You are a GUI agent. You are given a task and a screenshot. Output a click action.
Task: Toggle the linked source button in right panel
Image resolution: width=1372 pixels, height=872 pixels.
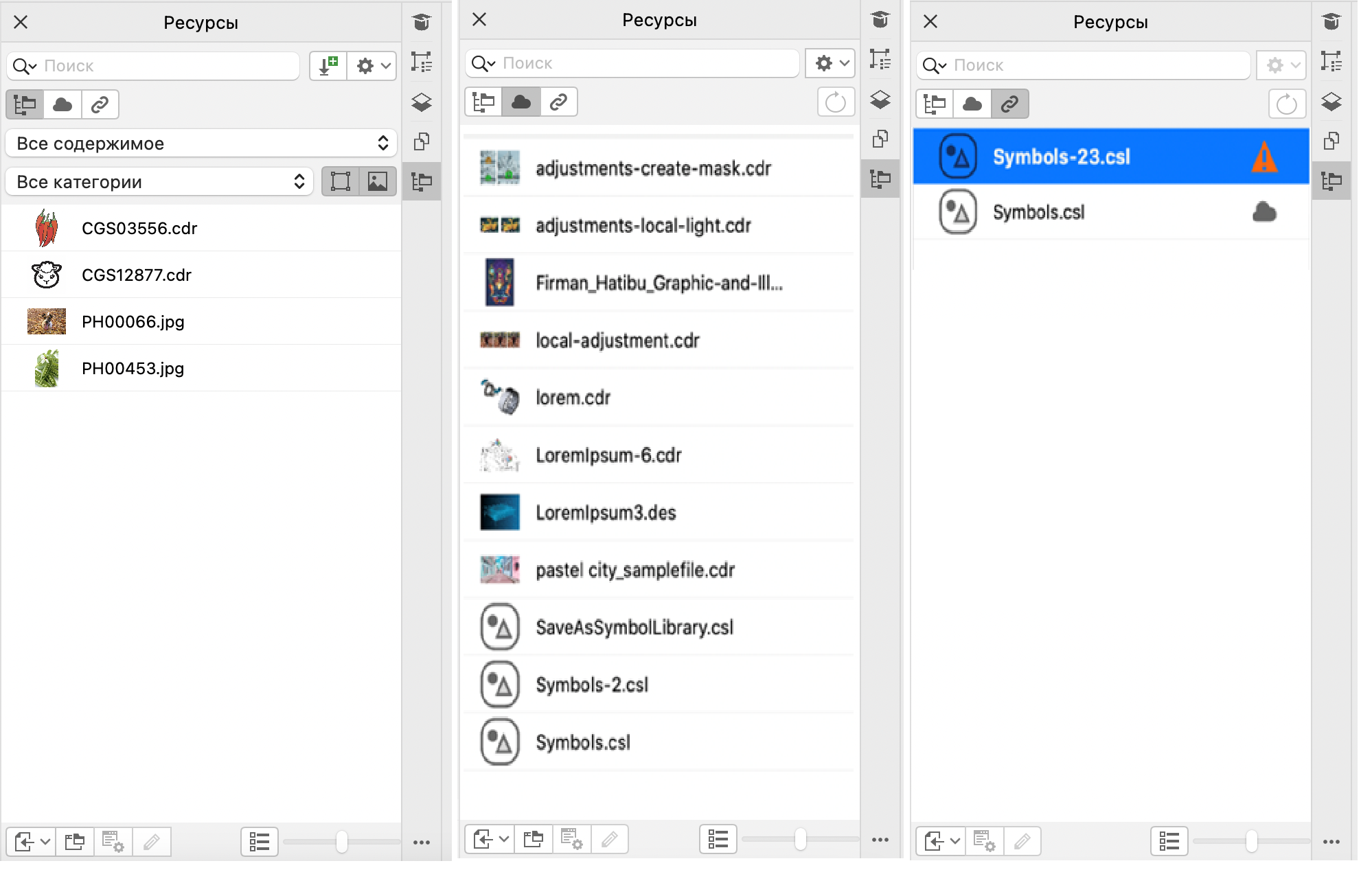point(1009,104)
